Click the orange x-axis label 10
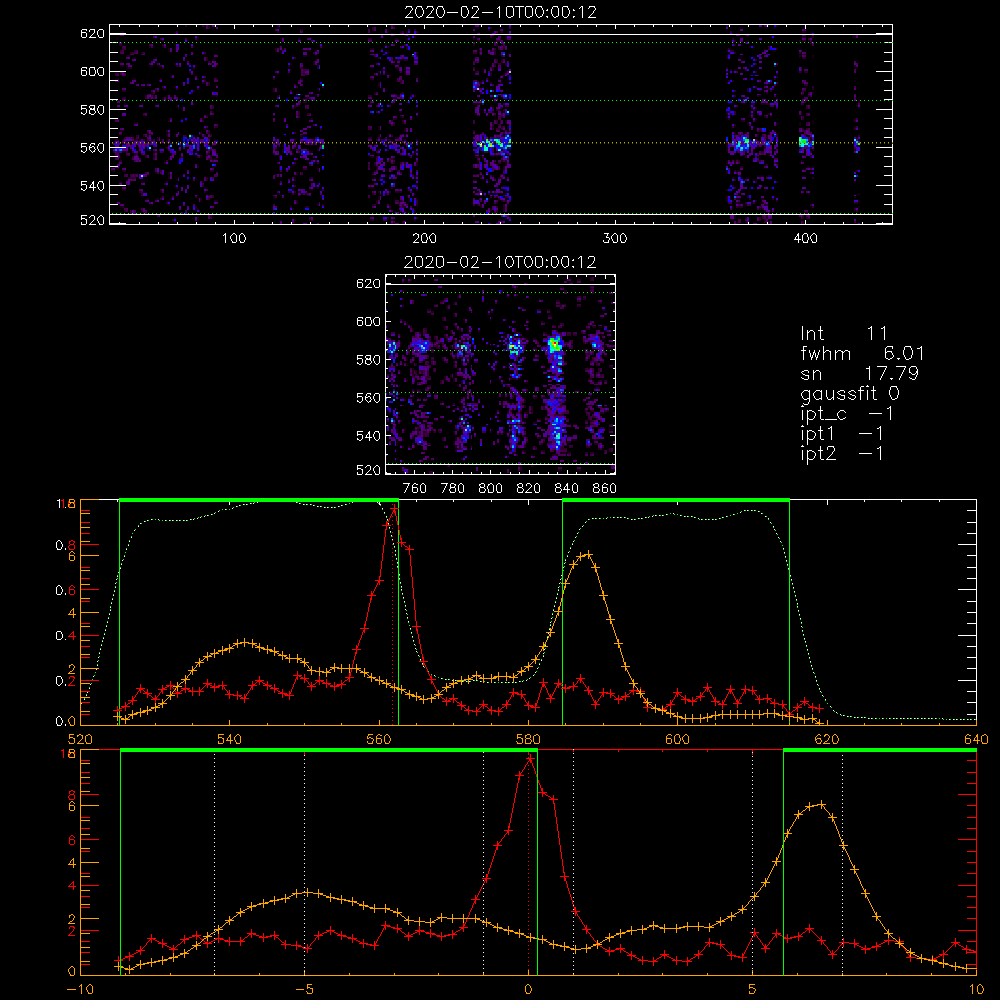 (x=976, y=989)
